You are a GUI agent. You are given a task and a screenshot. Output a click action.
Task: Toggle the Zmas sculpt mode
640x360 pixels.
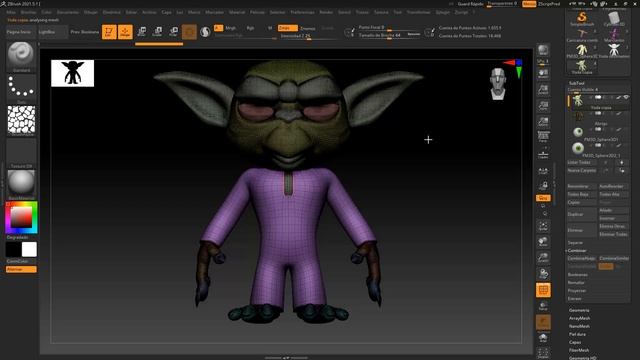[287, 28]
